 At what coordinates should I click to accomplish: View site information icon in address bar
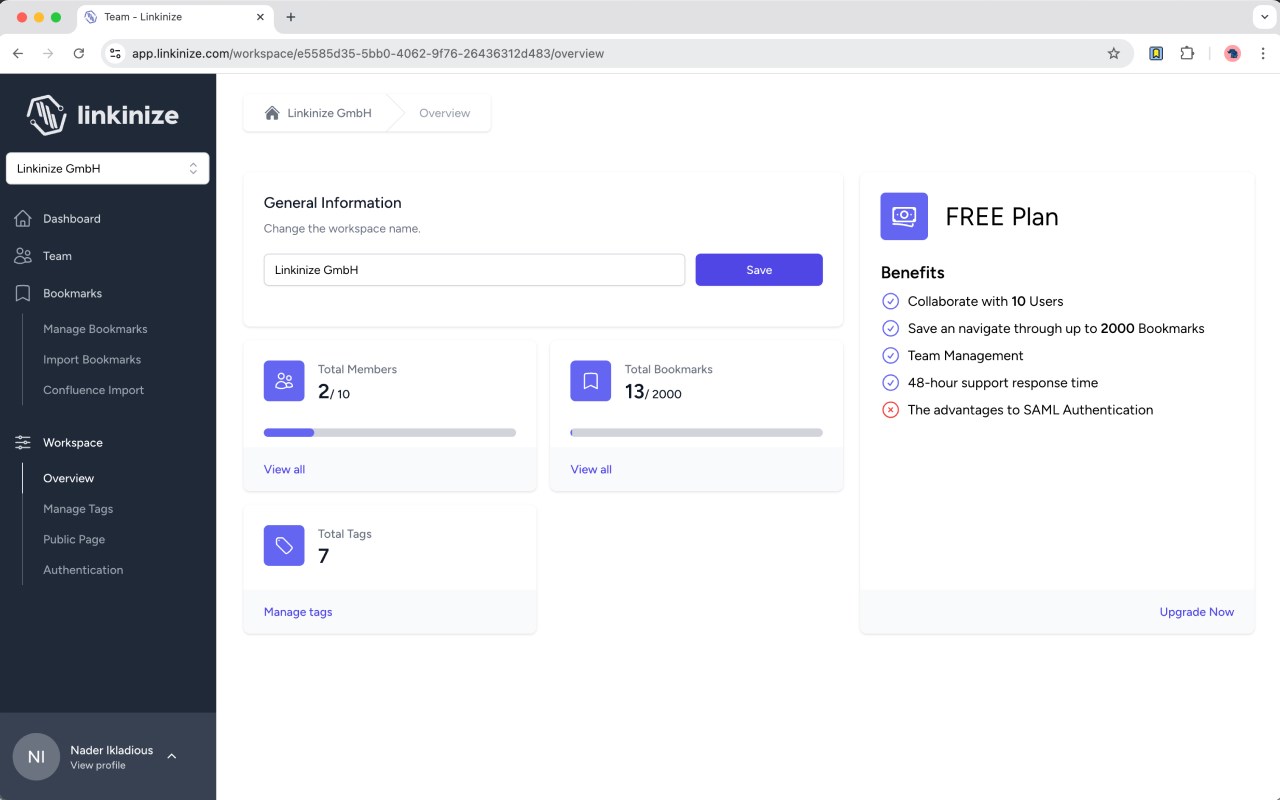(115, 54)
